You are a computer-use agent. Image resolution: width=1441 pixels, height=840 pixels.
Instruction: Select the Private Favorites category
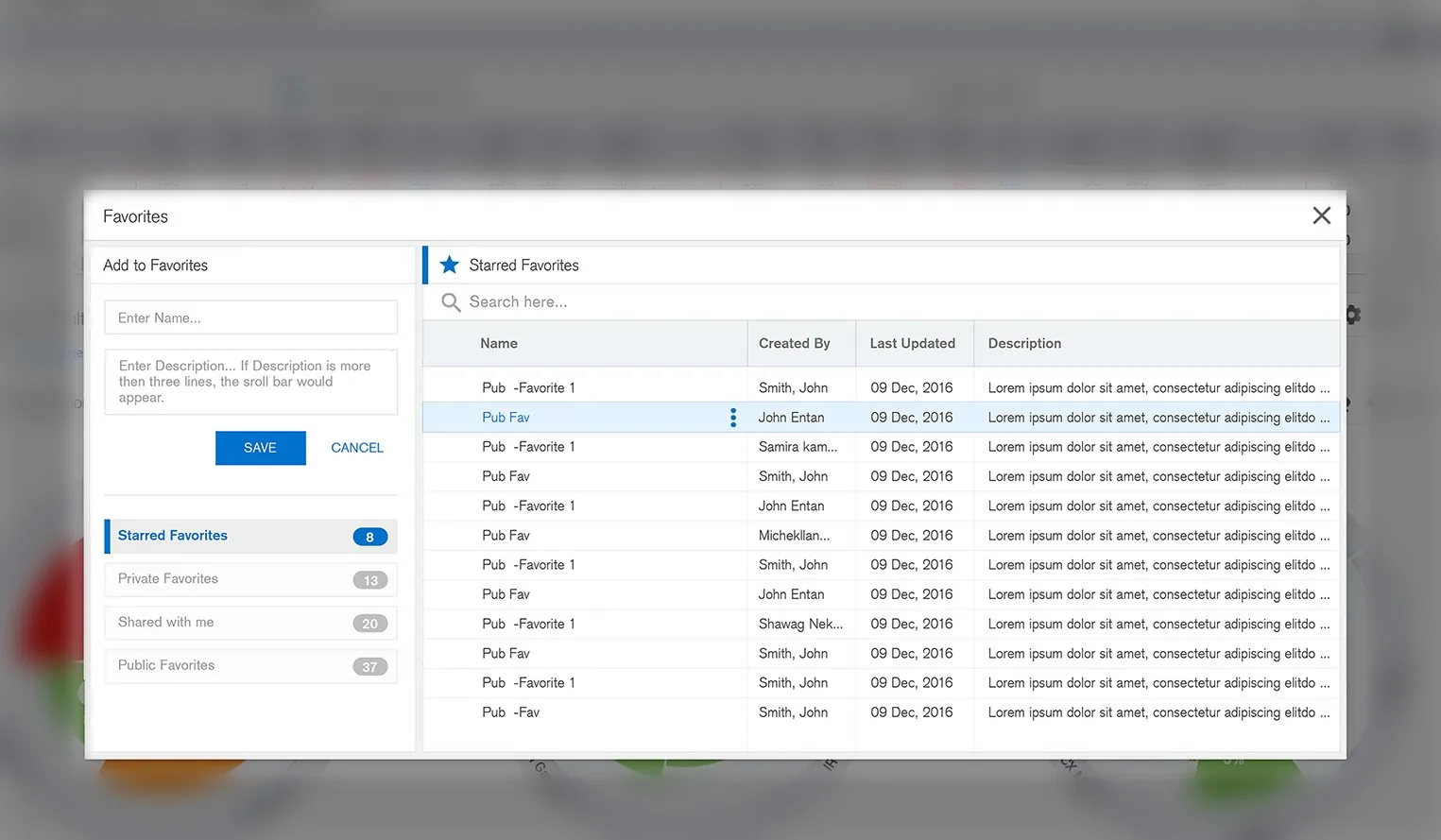tap(250, 579)
